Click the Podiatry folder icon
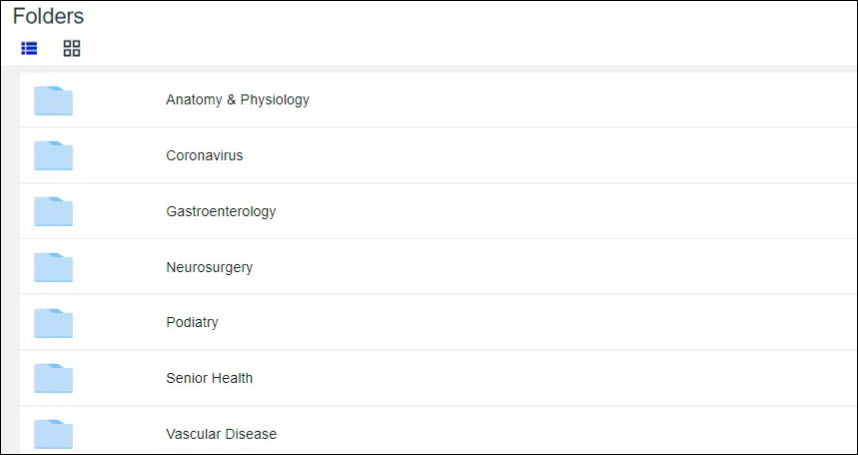858x455 pixels. pos(53,323)
